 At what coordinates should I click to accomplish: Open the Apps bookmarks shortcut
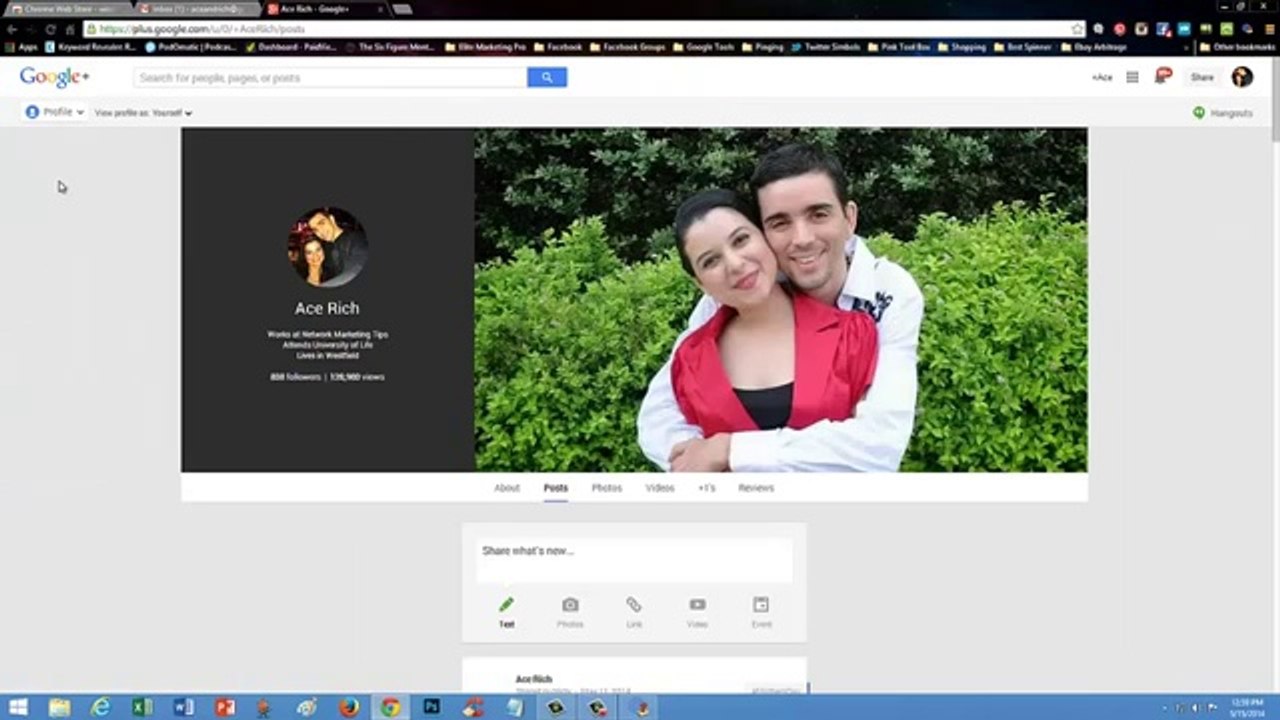click(x=21, y=47)
